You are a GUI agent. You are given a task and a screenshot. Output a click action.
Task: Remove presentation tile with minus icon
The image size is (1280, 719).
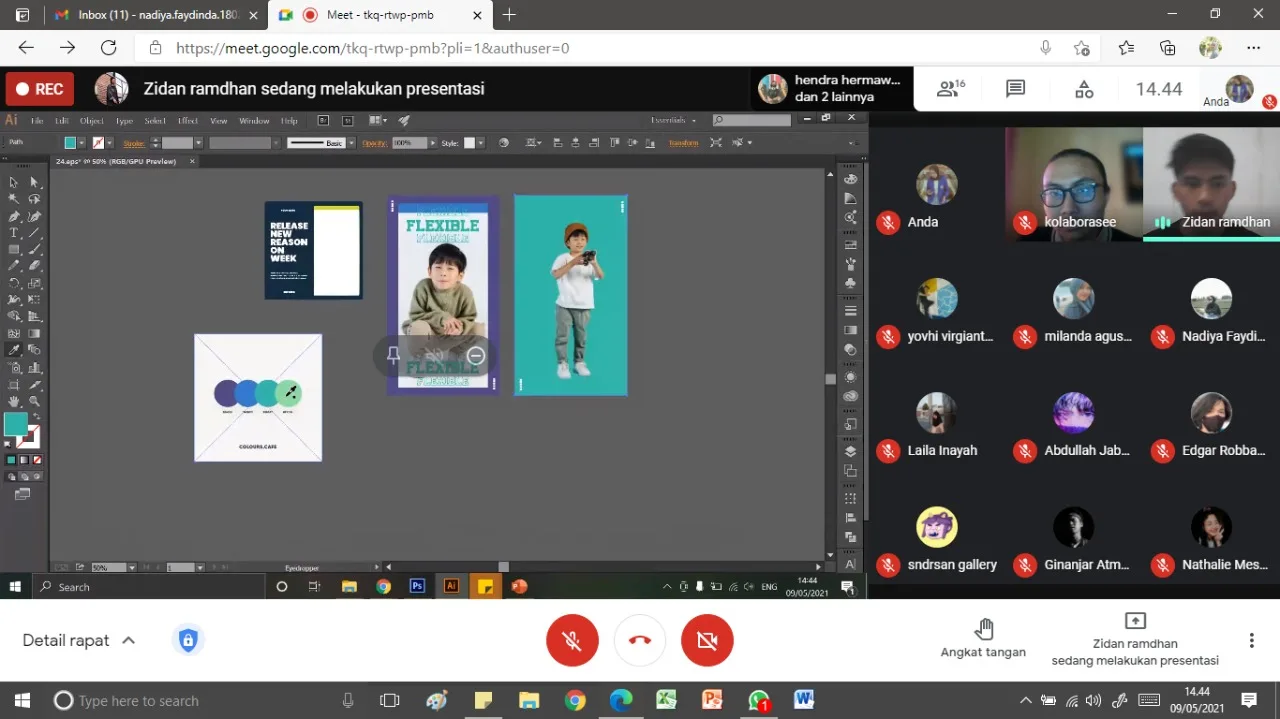pos(476,355)
